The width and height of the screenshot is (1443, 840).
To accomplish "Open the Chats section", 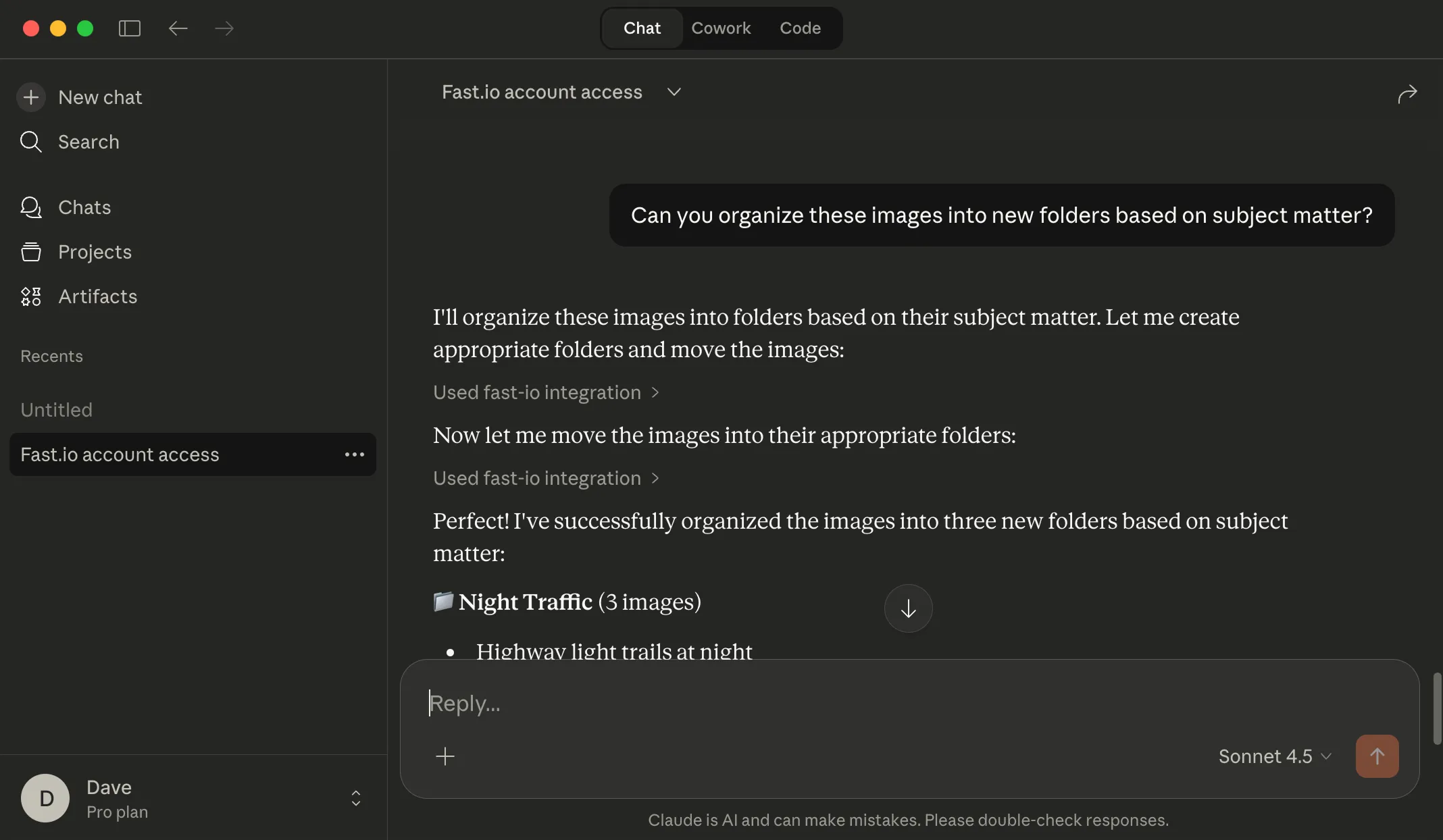I will click(x=84, y=207).
